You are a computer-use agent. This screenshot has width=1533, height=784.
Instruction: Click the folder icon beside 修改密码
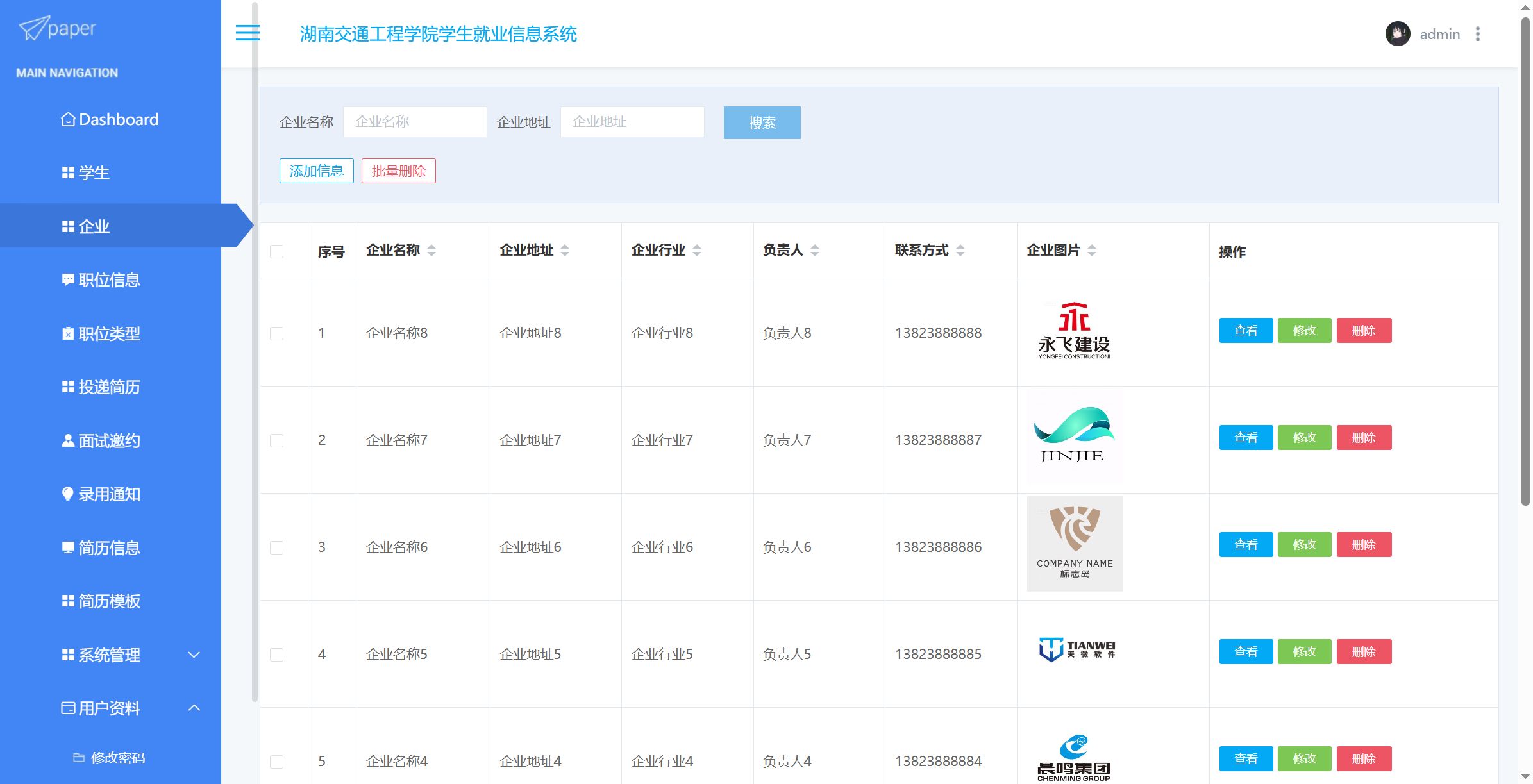tap(79, 758)
